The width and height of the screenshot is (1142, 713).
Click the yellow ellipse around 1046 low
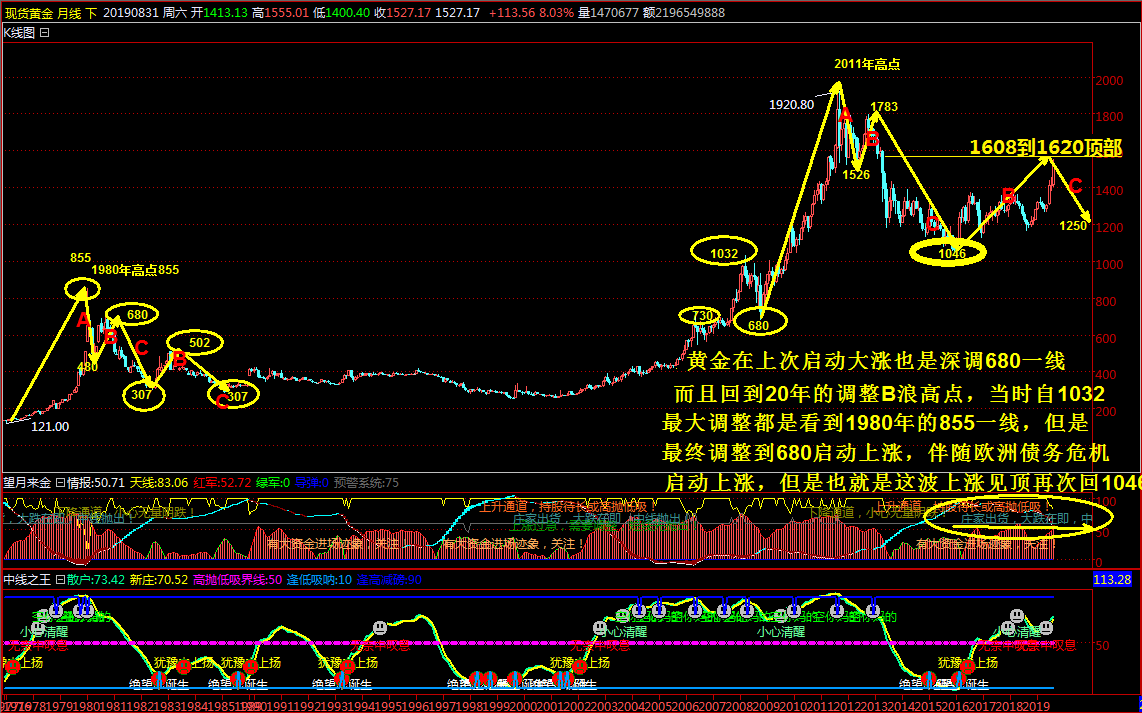948,253
